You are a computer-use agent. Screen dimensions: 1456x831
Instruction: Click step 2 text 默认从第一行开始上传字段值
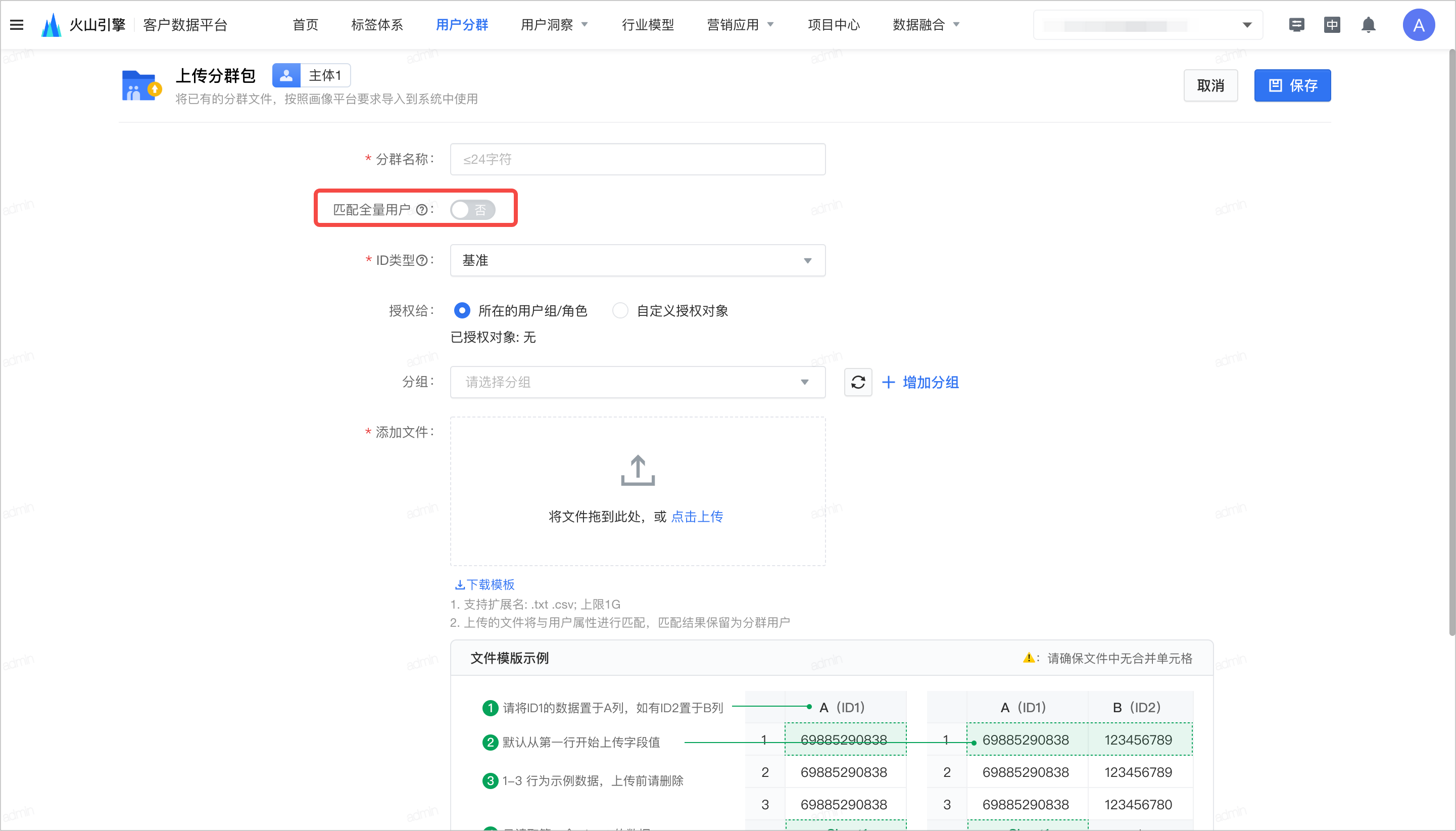coord(580,742)
